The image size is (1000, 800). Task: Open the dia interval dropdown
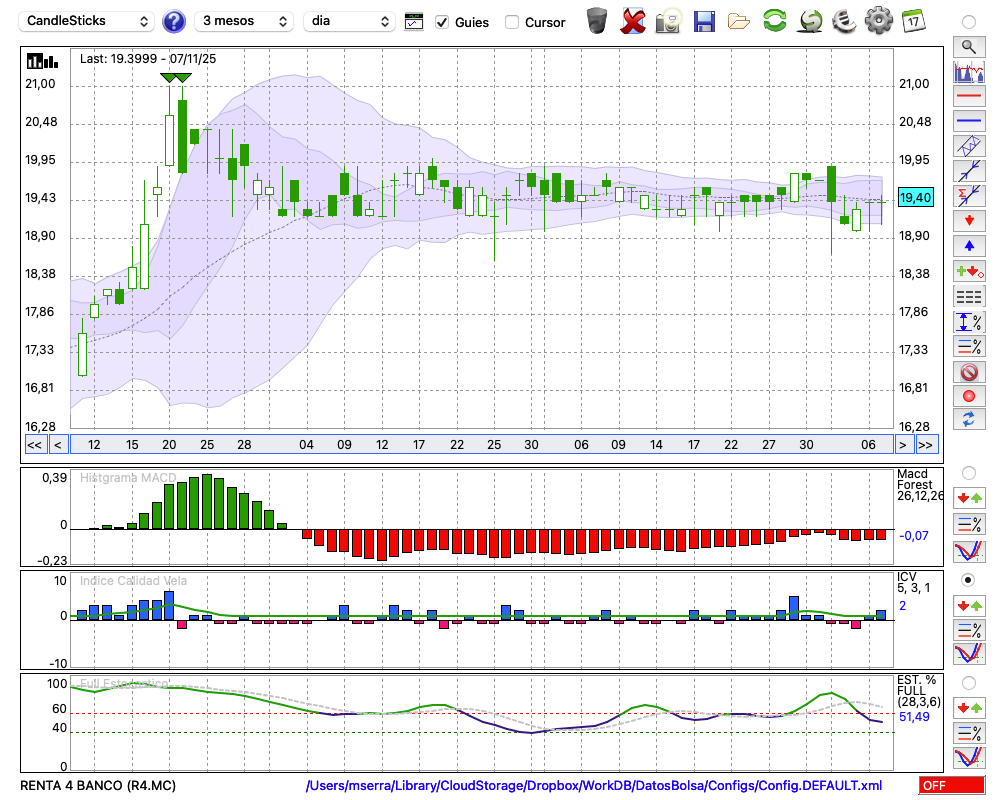tap(350, 21)
